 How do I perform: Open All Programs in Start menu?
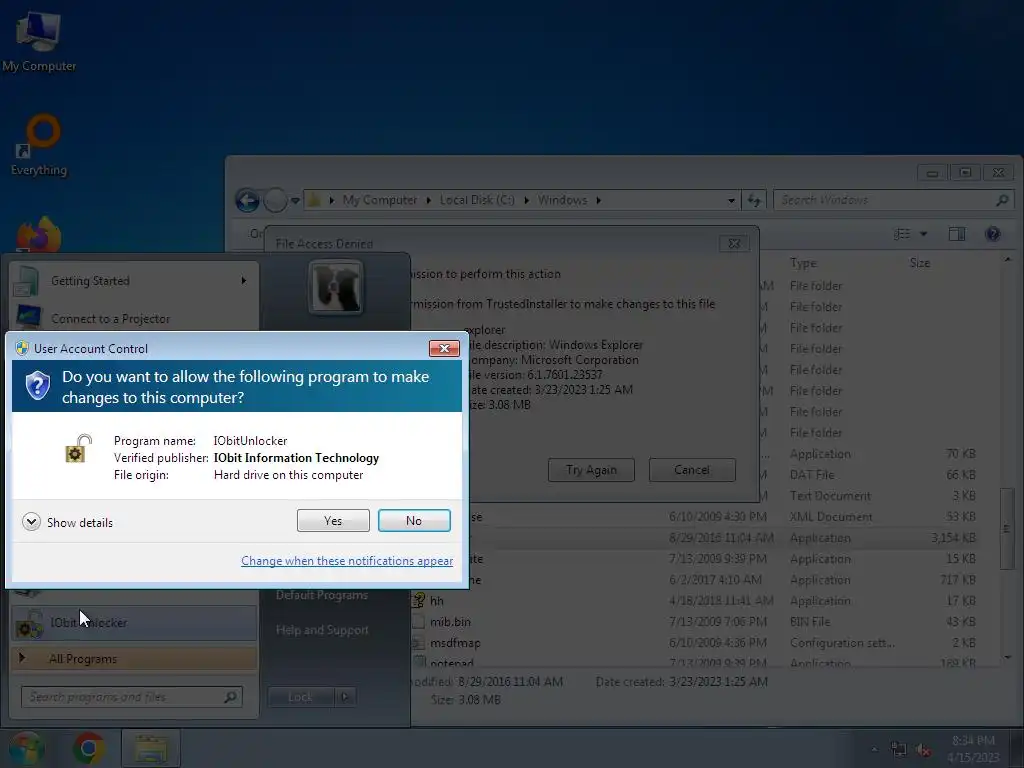(134, 658)
